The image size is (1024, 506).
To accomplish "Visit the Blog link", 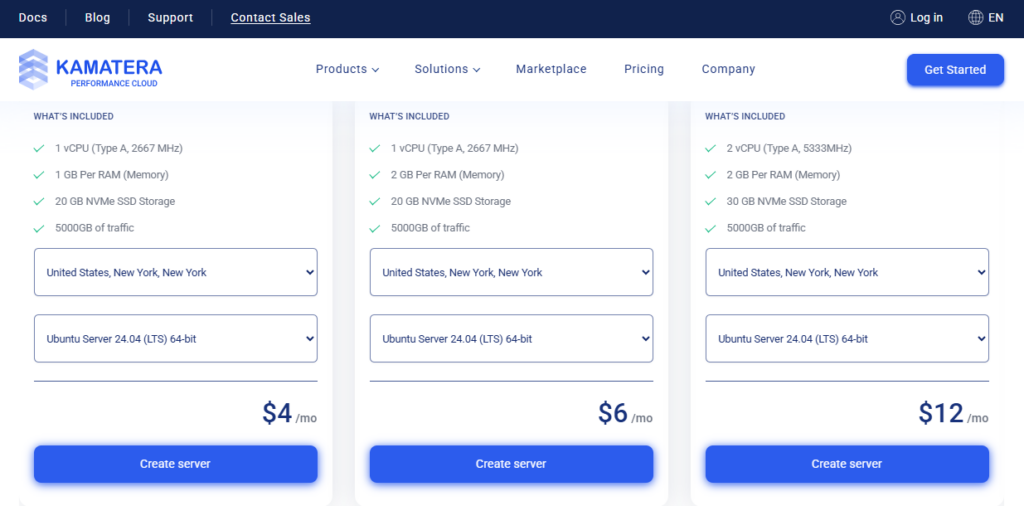I will click(x=98, y=18).
